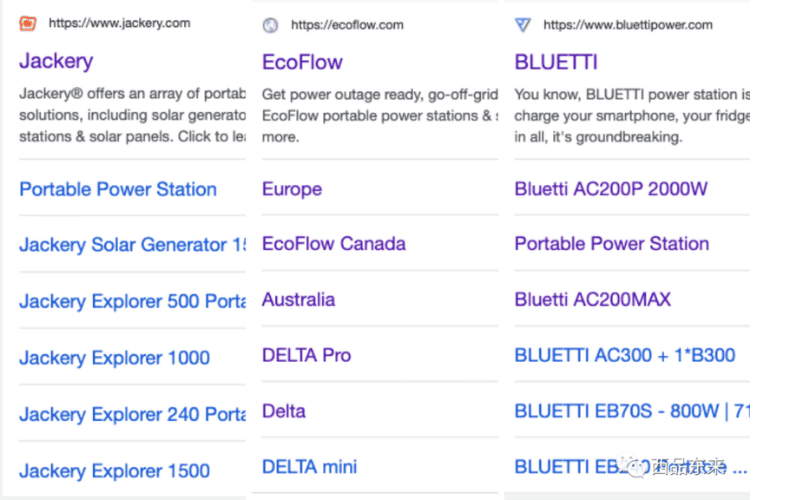Click the Jackery favicon icon

pos(28,23)
